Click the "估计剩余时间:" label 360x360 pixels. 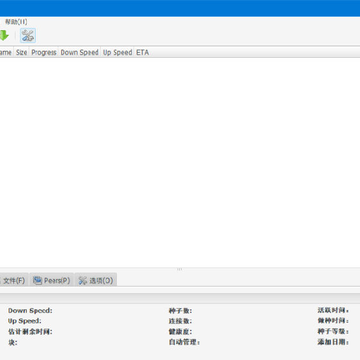pos(30,332)
